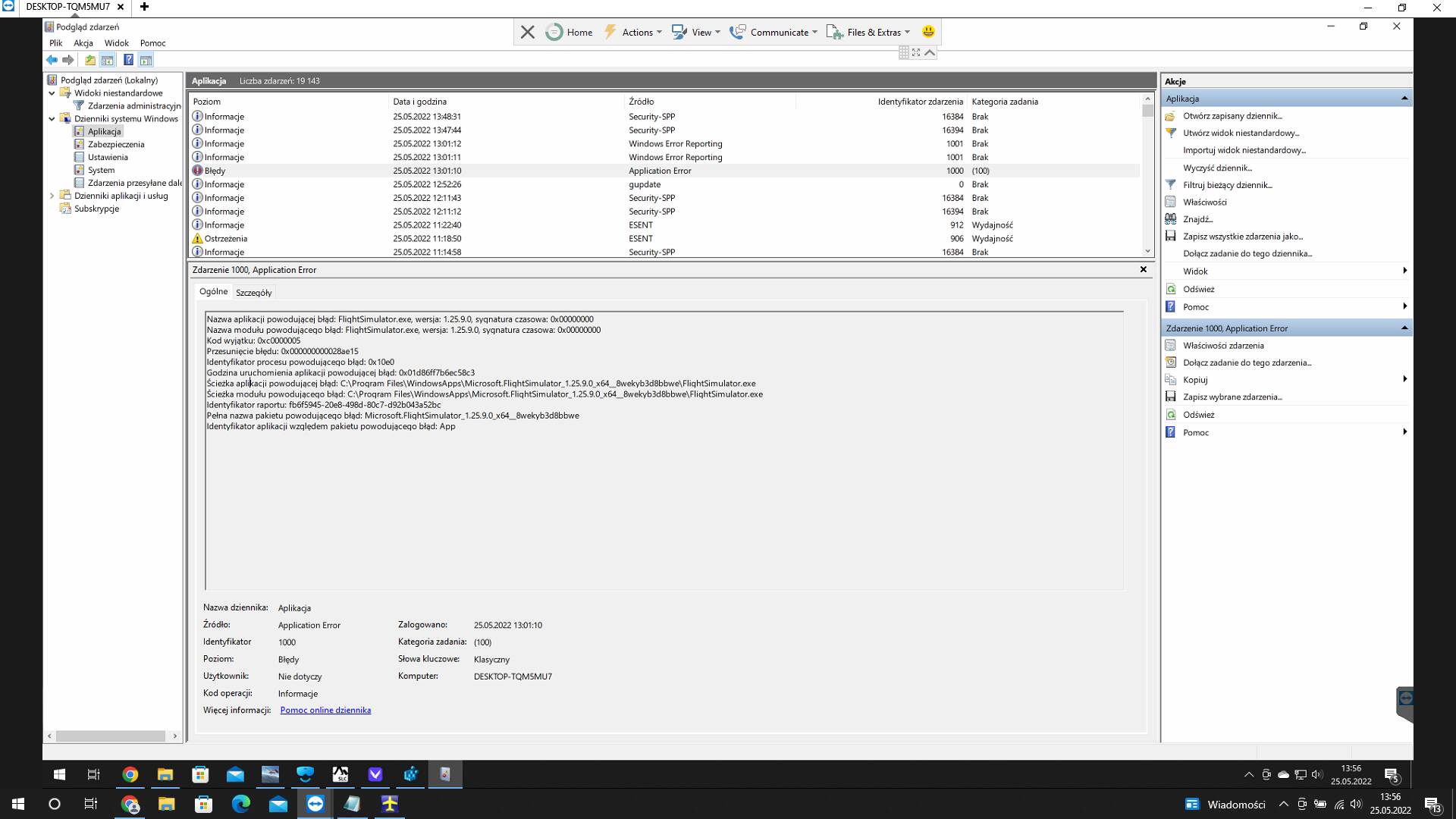Click the forward navigation arrow in toolbar
The width and height of the screenshot is (1456, 819).
pos(67,60)
